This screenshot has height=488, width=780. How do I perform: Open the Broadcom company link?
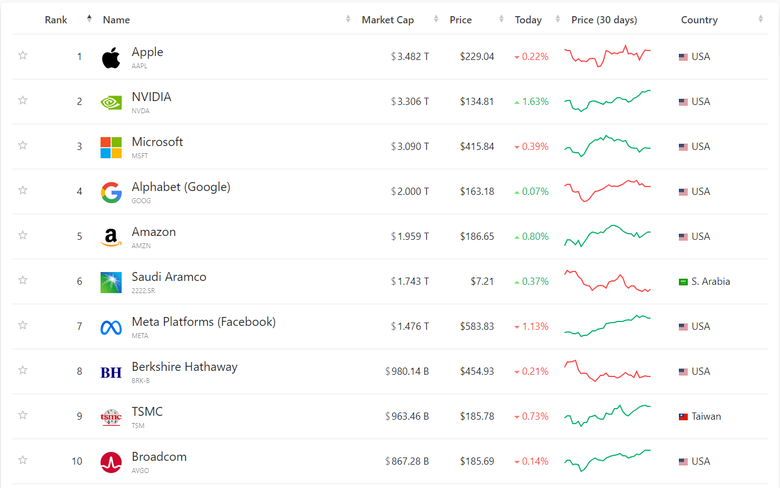[159, 457]
